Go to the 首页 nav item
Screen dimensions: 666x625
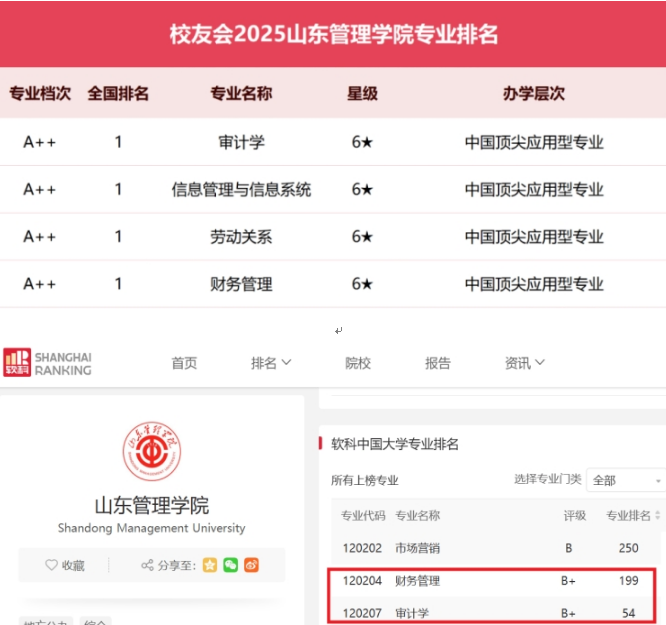184,363
